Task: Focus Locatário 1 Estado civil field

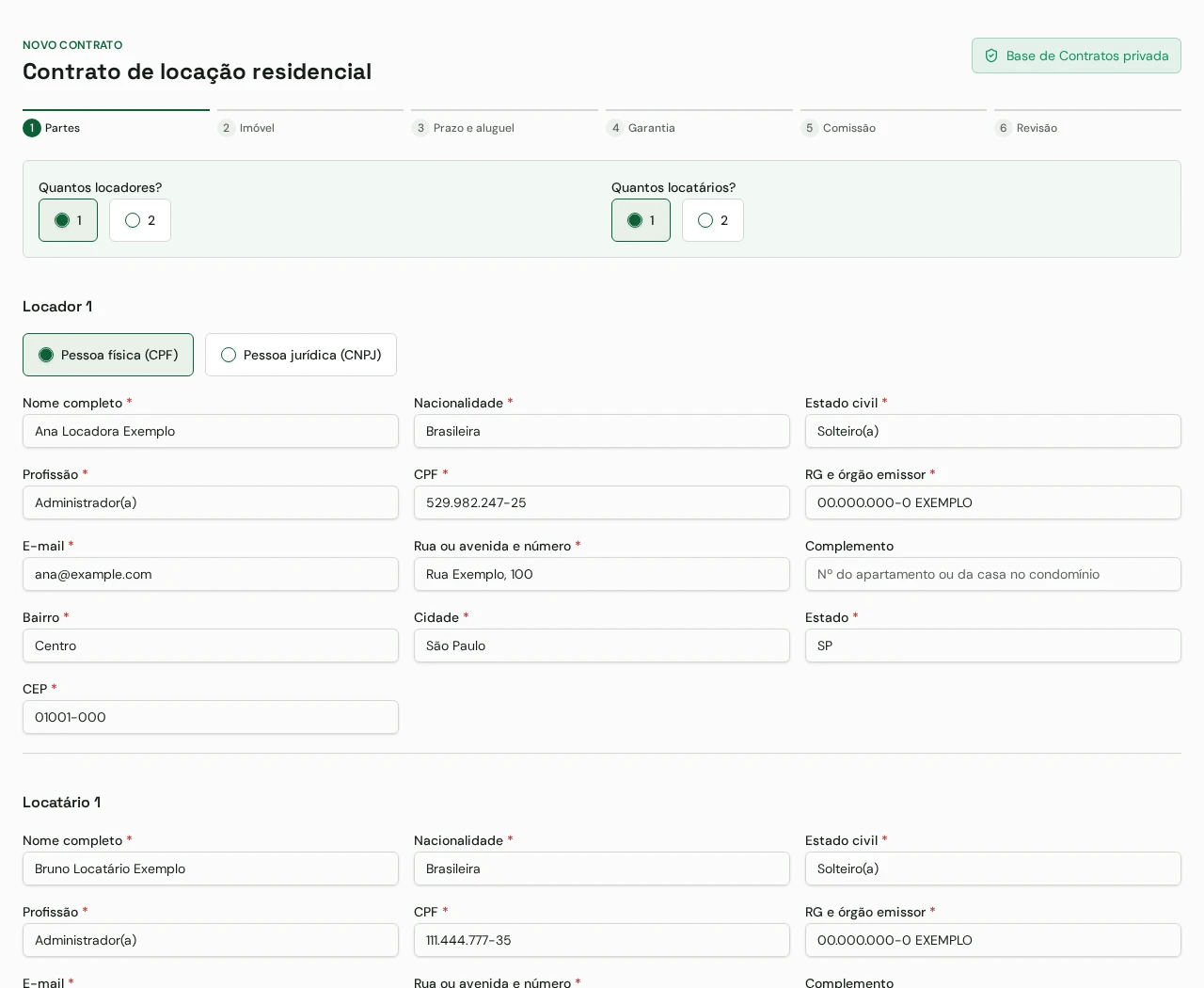Action: pos(993,868)
